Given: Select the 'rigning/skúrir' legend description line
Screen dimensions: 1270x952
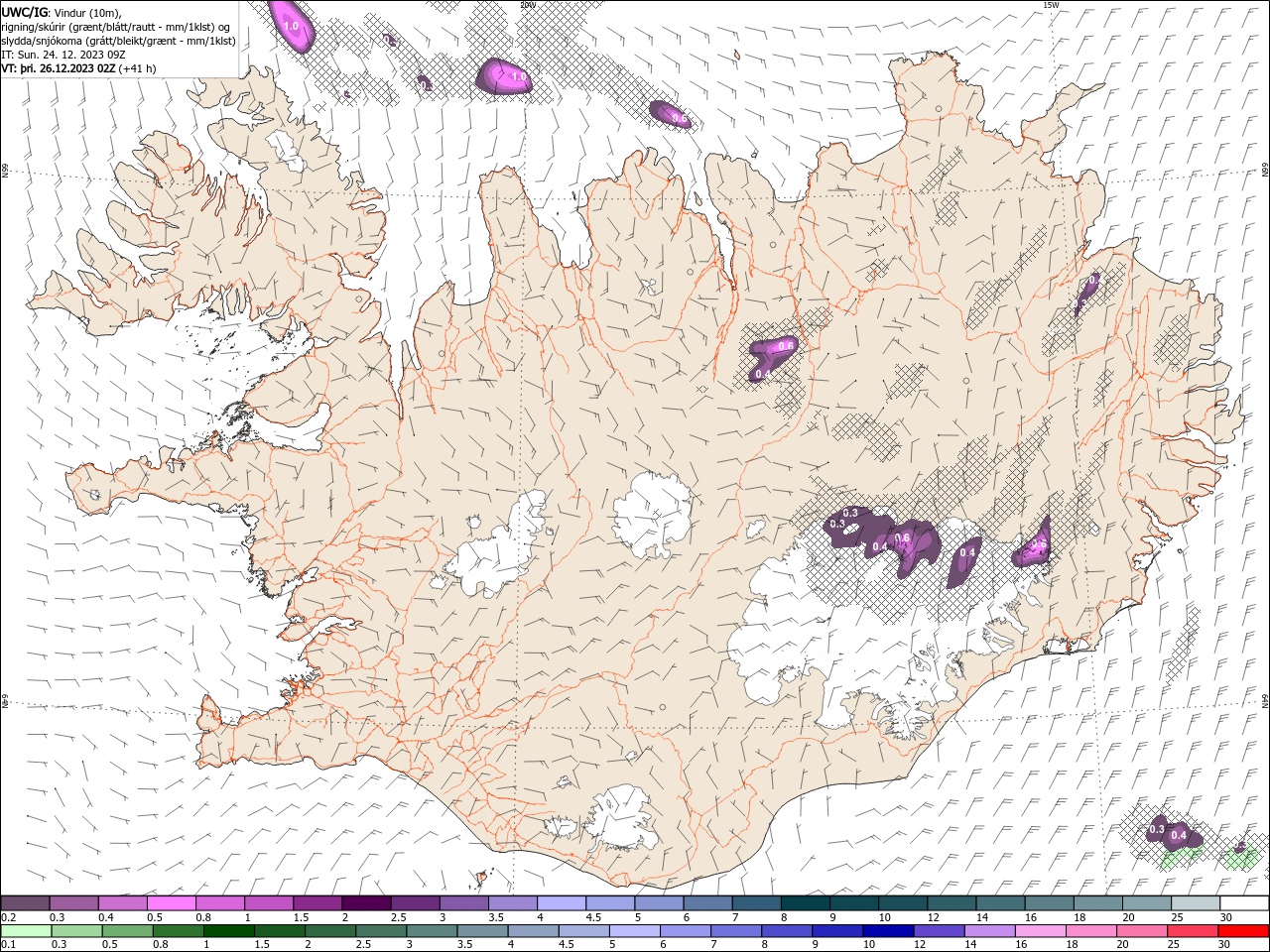Looking at the screenshot, I should pyautogui.click(x=116, y=27).
